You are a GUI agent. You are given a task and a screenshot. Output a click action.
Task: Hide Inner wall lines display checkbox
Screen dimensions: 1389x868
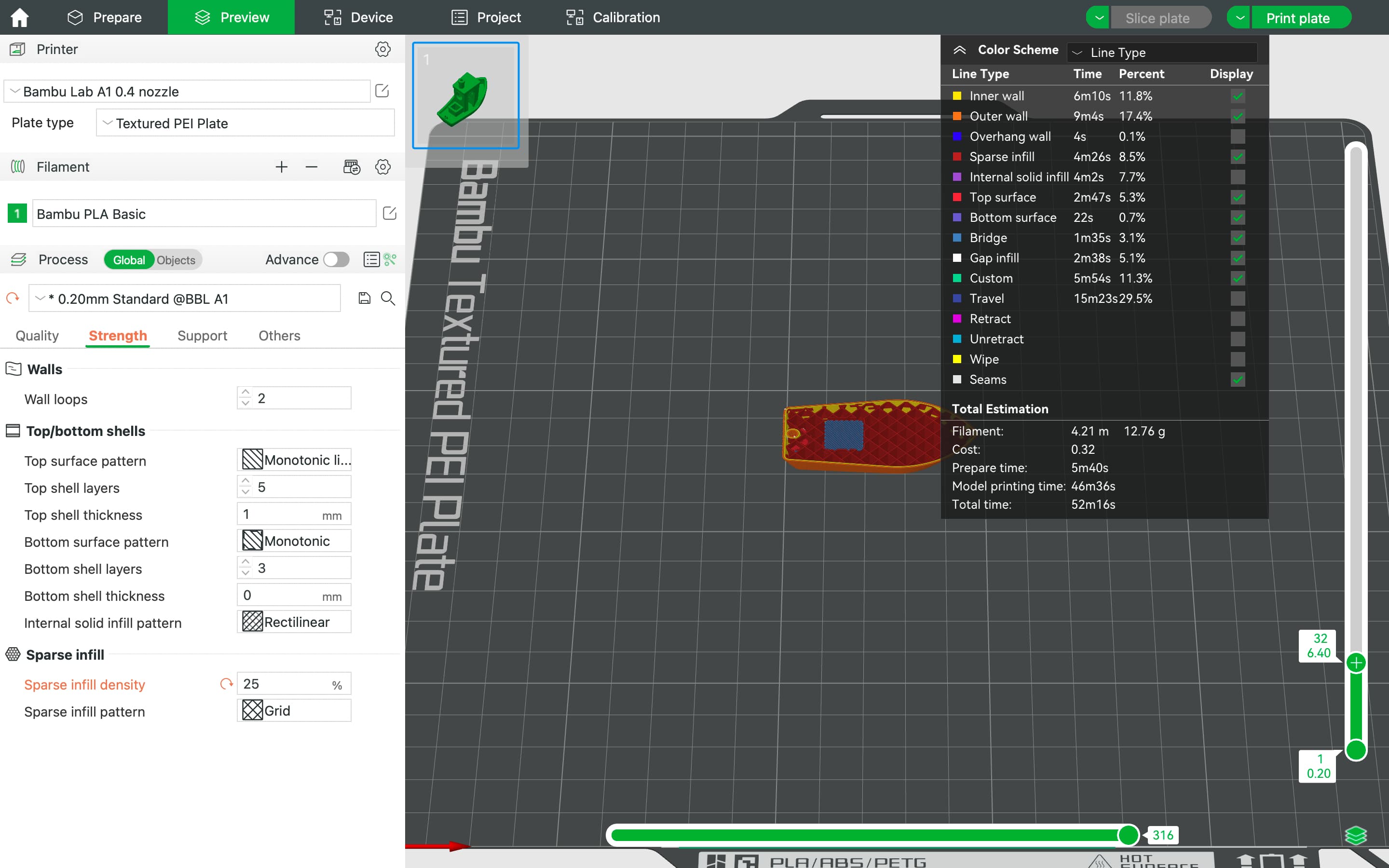pos(1238,96)
